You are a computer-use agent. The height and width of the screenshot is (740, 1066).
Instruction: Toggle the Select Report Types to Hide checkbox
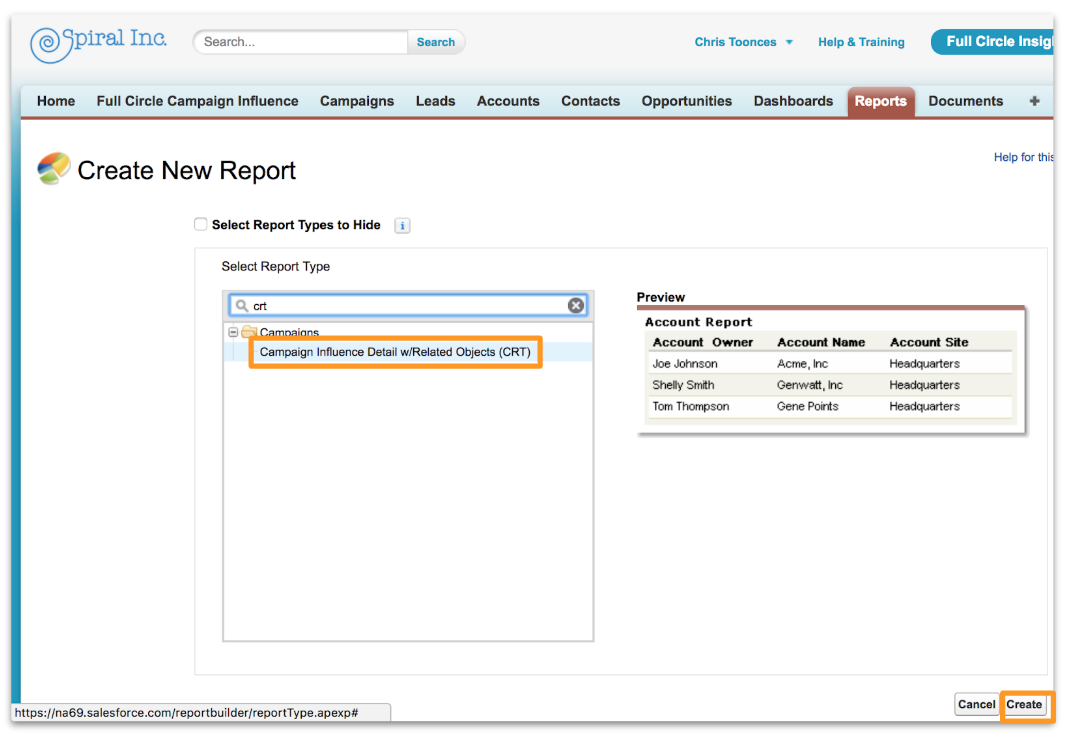click(x=201, y=224)
